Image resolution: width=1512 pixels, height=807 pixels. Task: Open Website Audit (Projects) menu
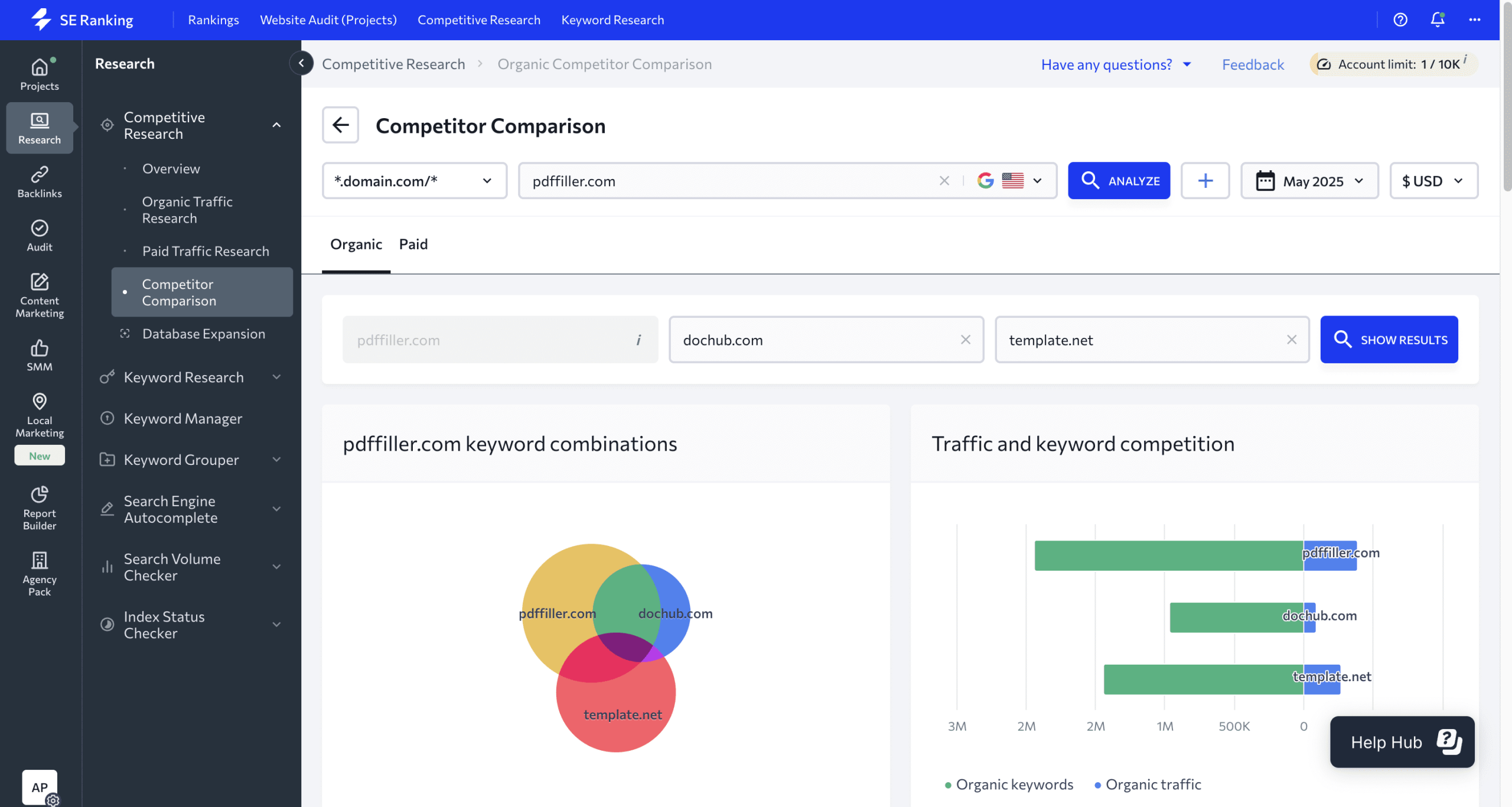pyautogui.click(x=328, y=19)
